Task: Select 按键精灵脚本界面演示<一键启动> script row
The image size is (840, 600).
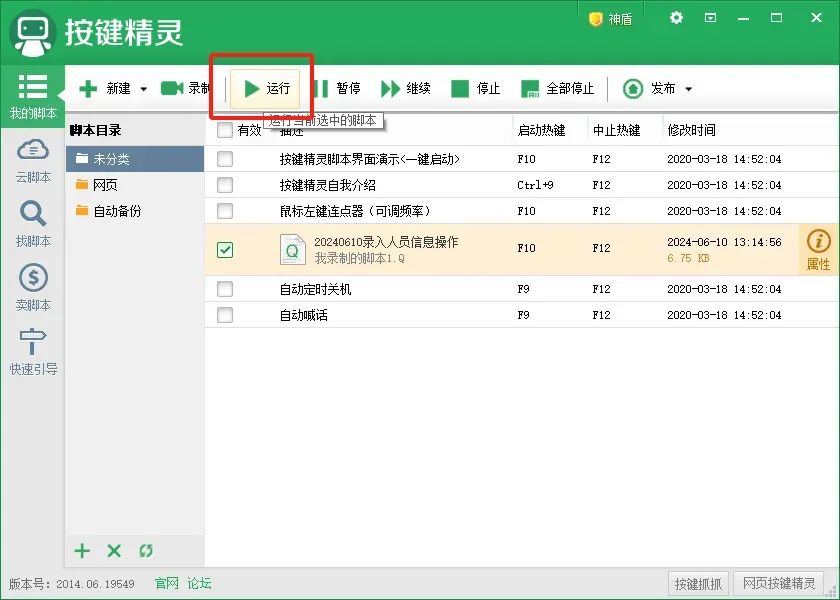Action: (521, 159)
